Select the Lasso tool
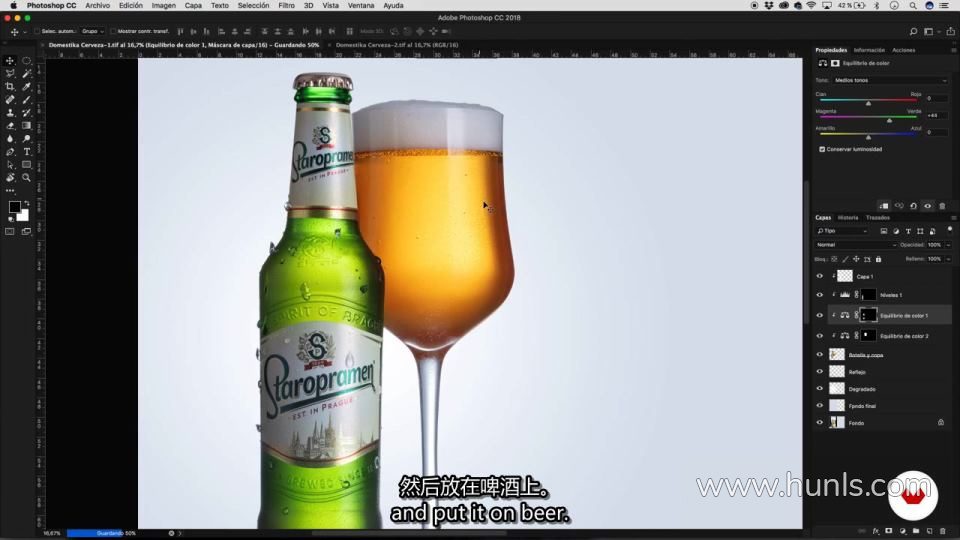 point(10,73)
